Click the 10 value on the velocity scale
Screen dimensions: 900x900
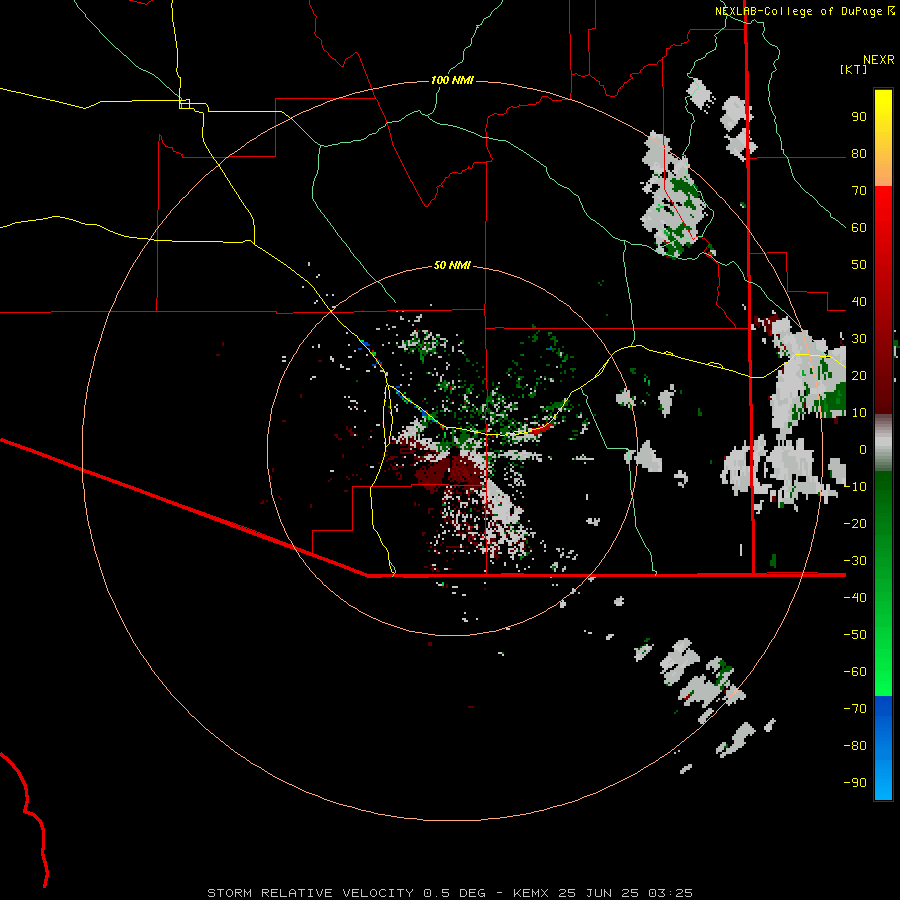click(x=859, y=413)
